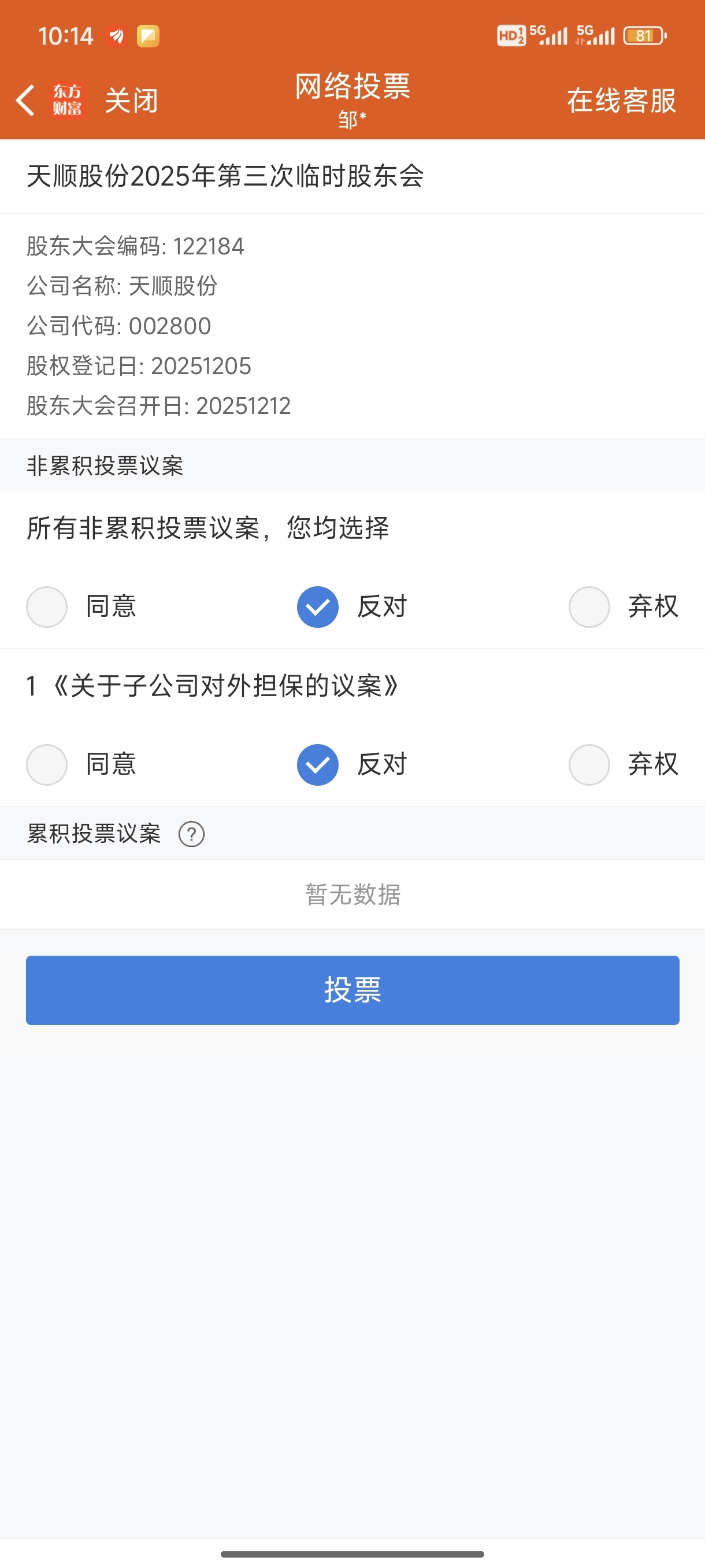Image resolution: width=705 pixels, height=1568 pixels.
Task: Choose 弃权 for proposal 1 guarantee motion
Action: (x=589, y=764)
